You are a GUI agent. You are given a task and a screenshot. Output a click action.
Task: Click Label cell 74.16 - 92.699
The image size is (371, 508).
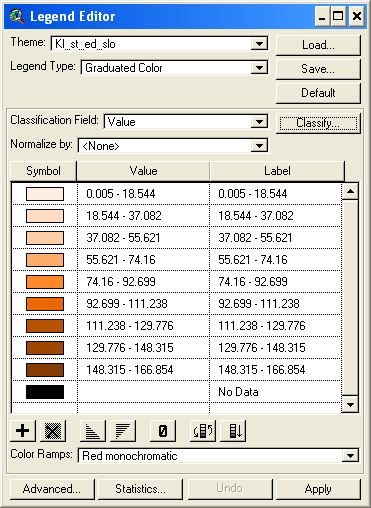point(276,282)
